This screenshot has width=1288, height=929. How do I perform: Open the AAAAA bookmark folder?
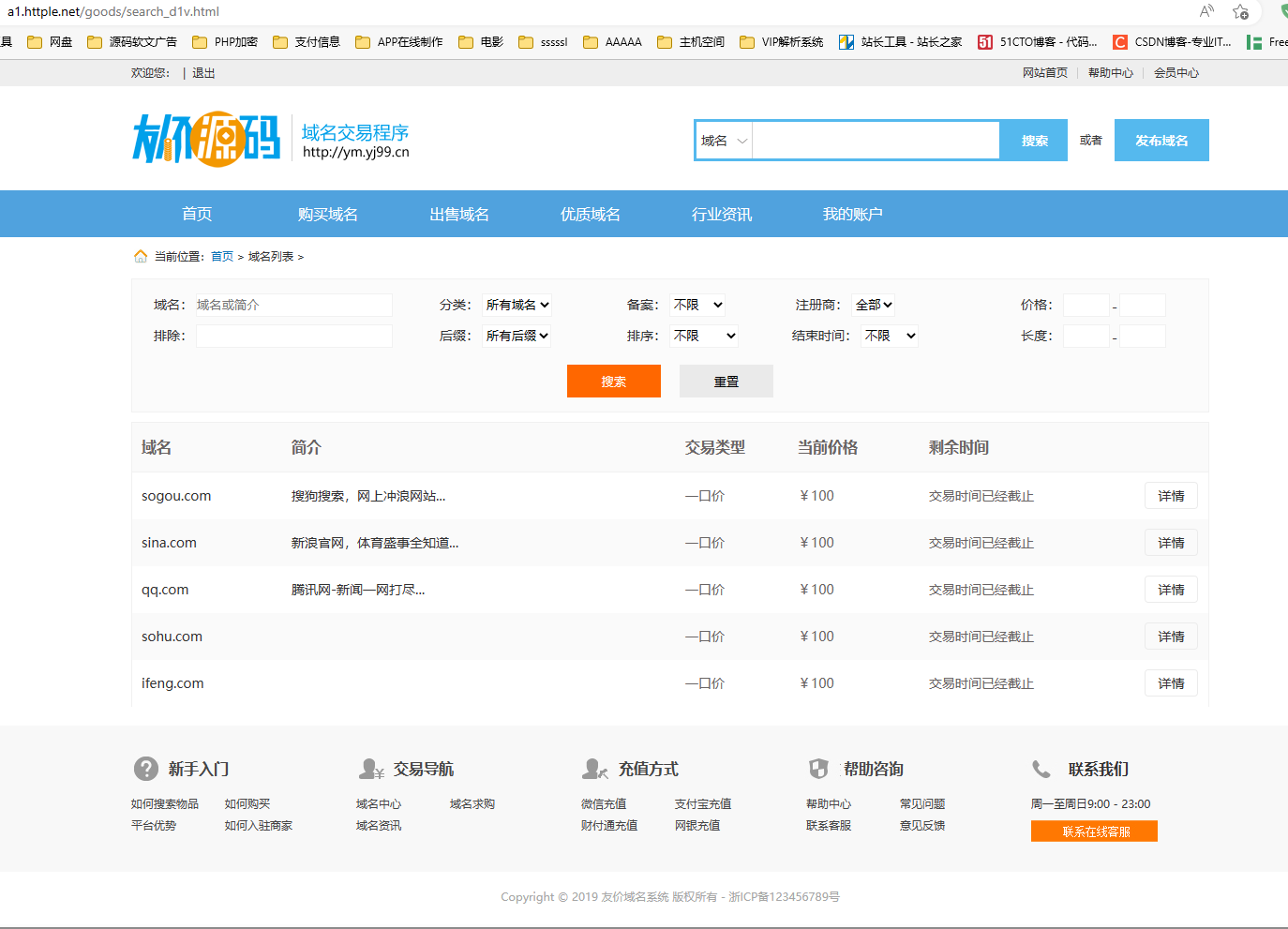[x=612, y=42]
